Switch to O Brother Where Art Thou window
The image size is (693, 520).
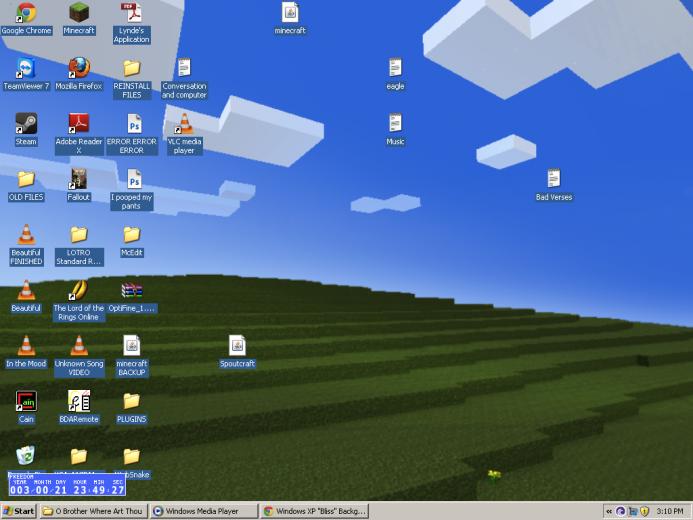(x=93, y=511)
